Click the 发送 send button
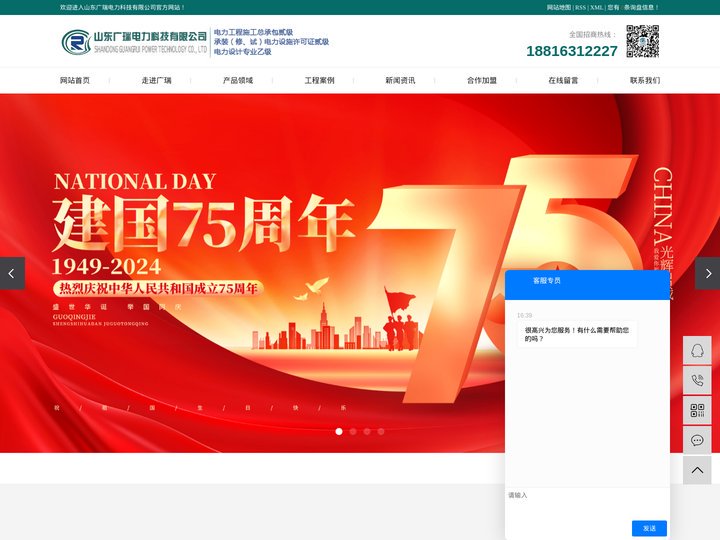This screenshot has height=540, width=720. point(649,528)
